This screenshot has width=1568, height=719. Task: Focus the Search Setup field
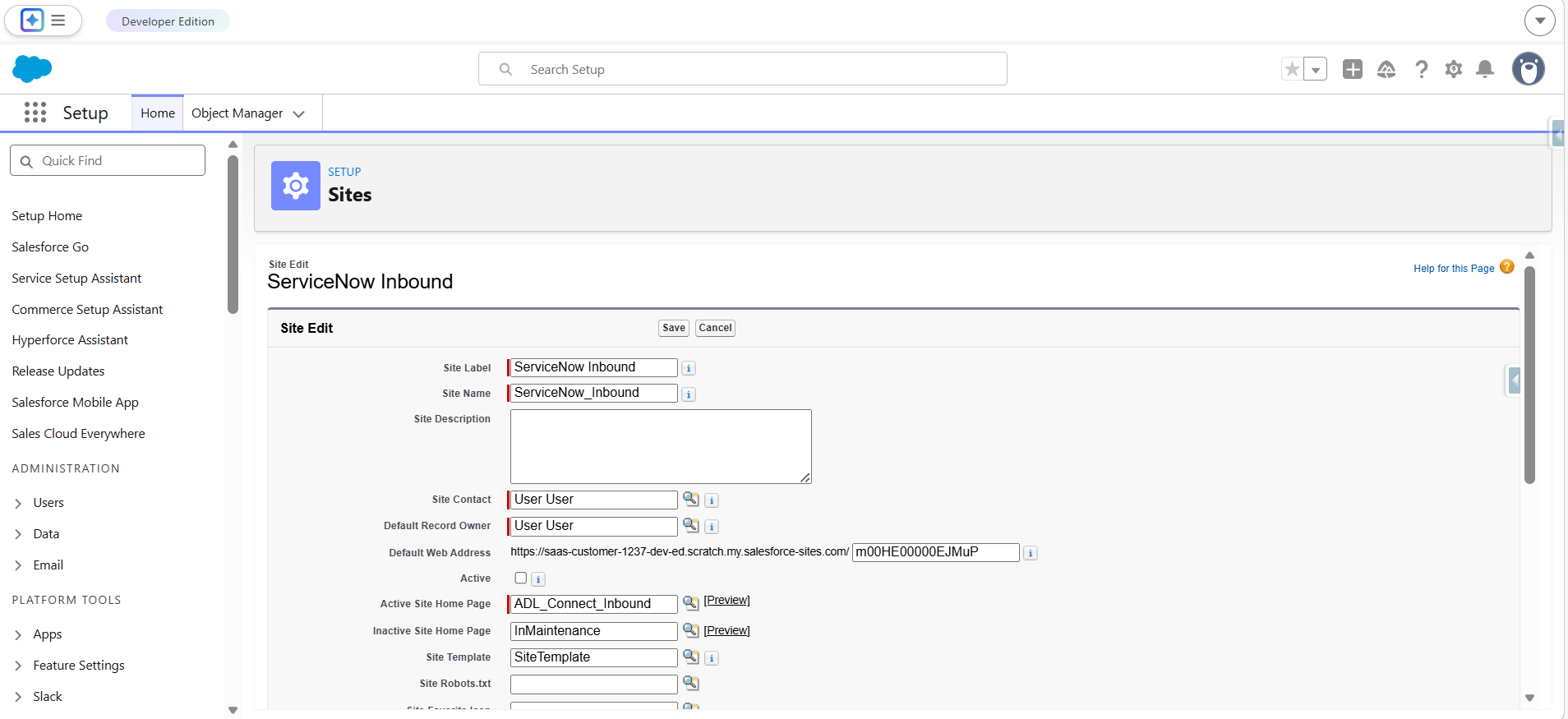(743, 69)
